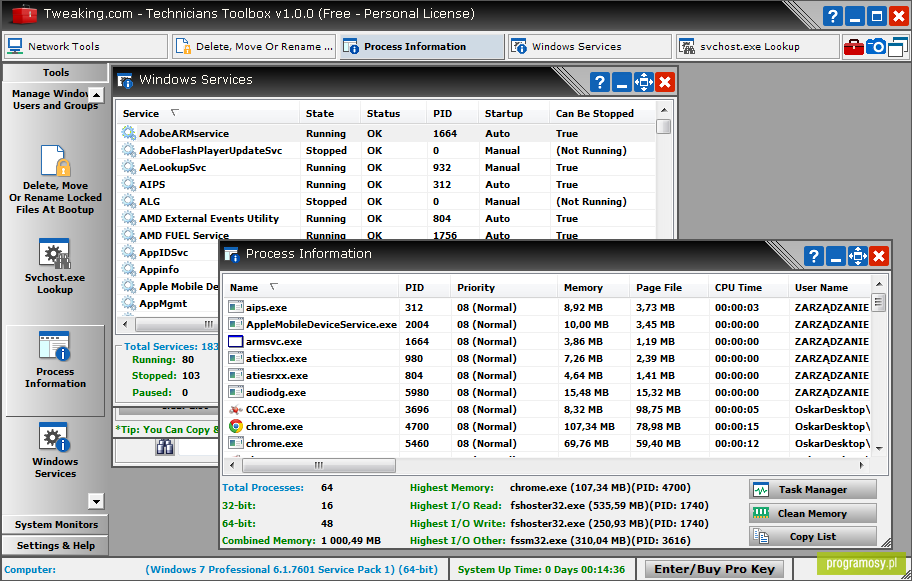Screen dimensions: 912x581
Task: Open help for the main Technicians Toolbox window
Action: (832, 16)
